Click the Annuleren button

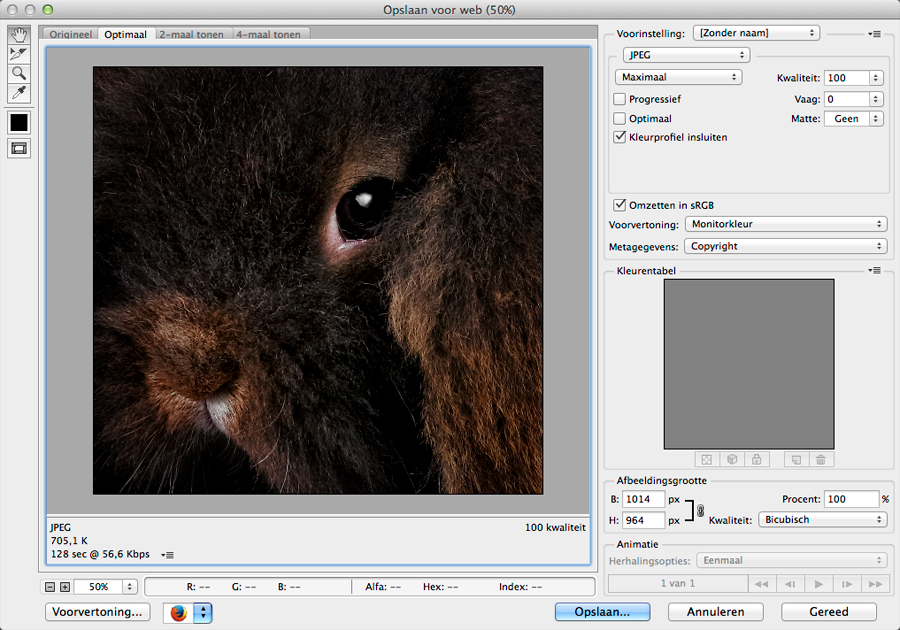coord(715,612)
